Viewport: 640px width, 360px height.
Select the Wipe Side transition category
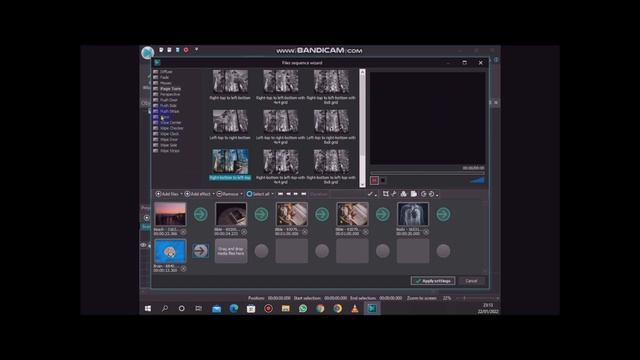165,145
